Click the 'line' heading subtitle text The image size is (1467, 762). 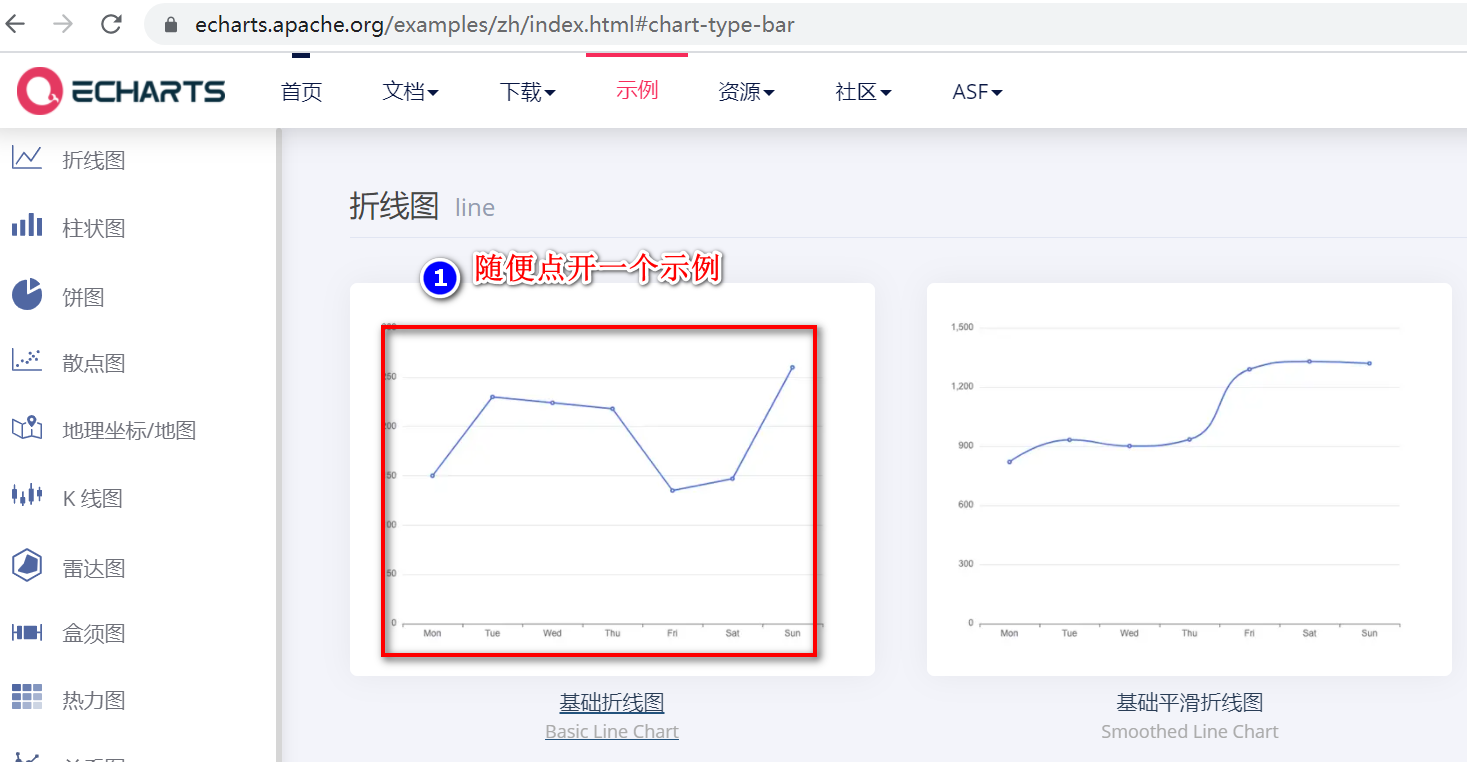click(x=475, y=208)
